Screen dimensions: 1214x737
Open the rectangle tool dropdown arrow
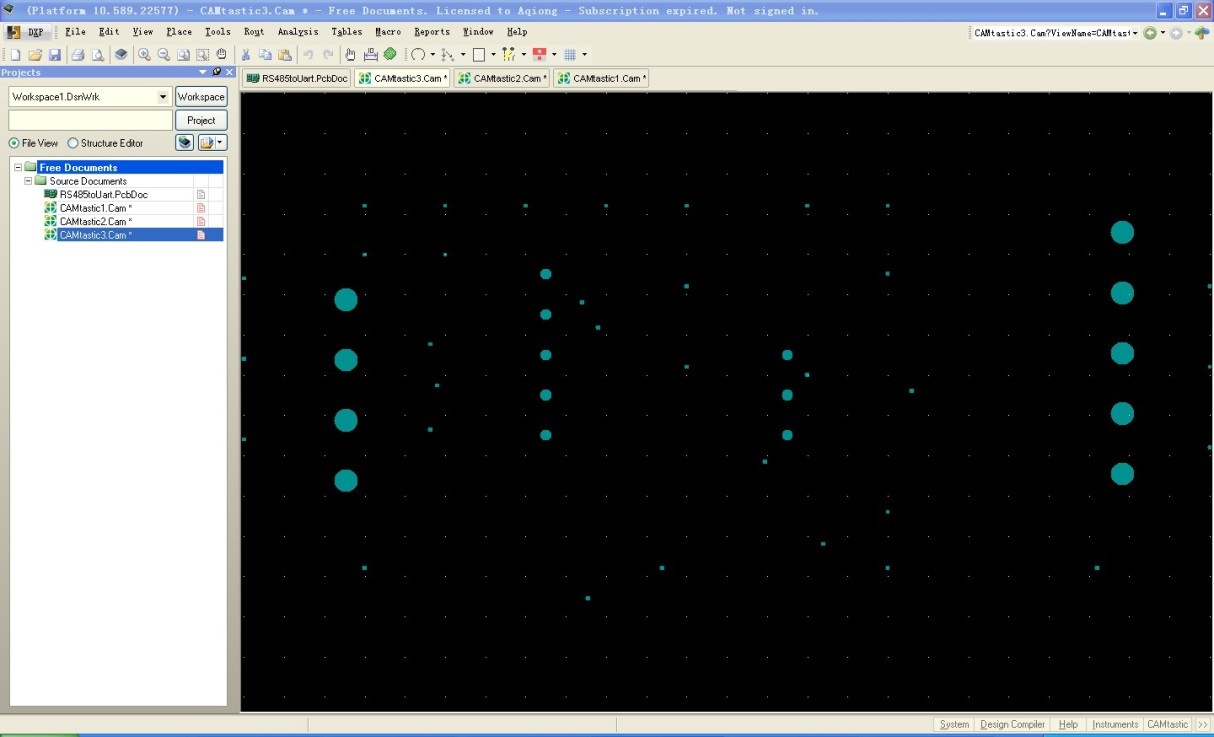click(x=494, y=54)
